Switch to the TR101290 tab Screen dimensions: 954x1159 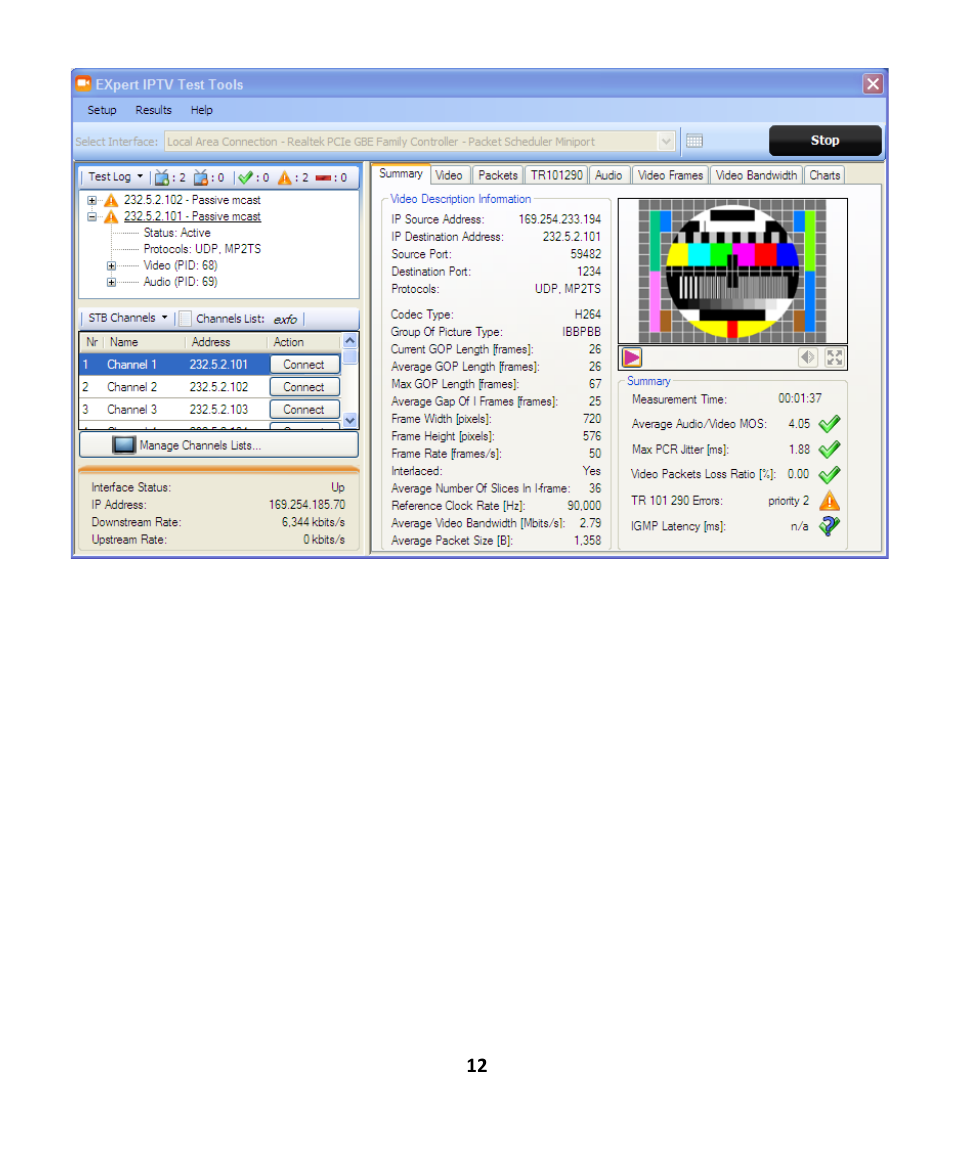556,175
